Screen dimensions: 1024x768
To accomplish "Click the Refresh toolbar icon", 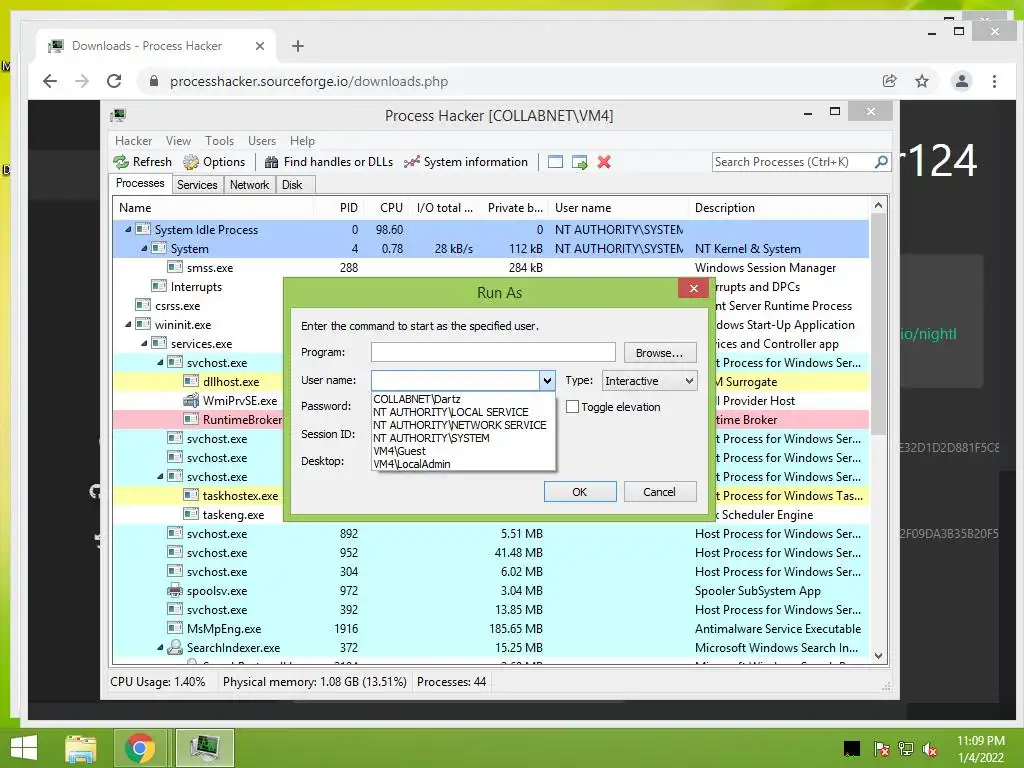I will [121, 162].
